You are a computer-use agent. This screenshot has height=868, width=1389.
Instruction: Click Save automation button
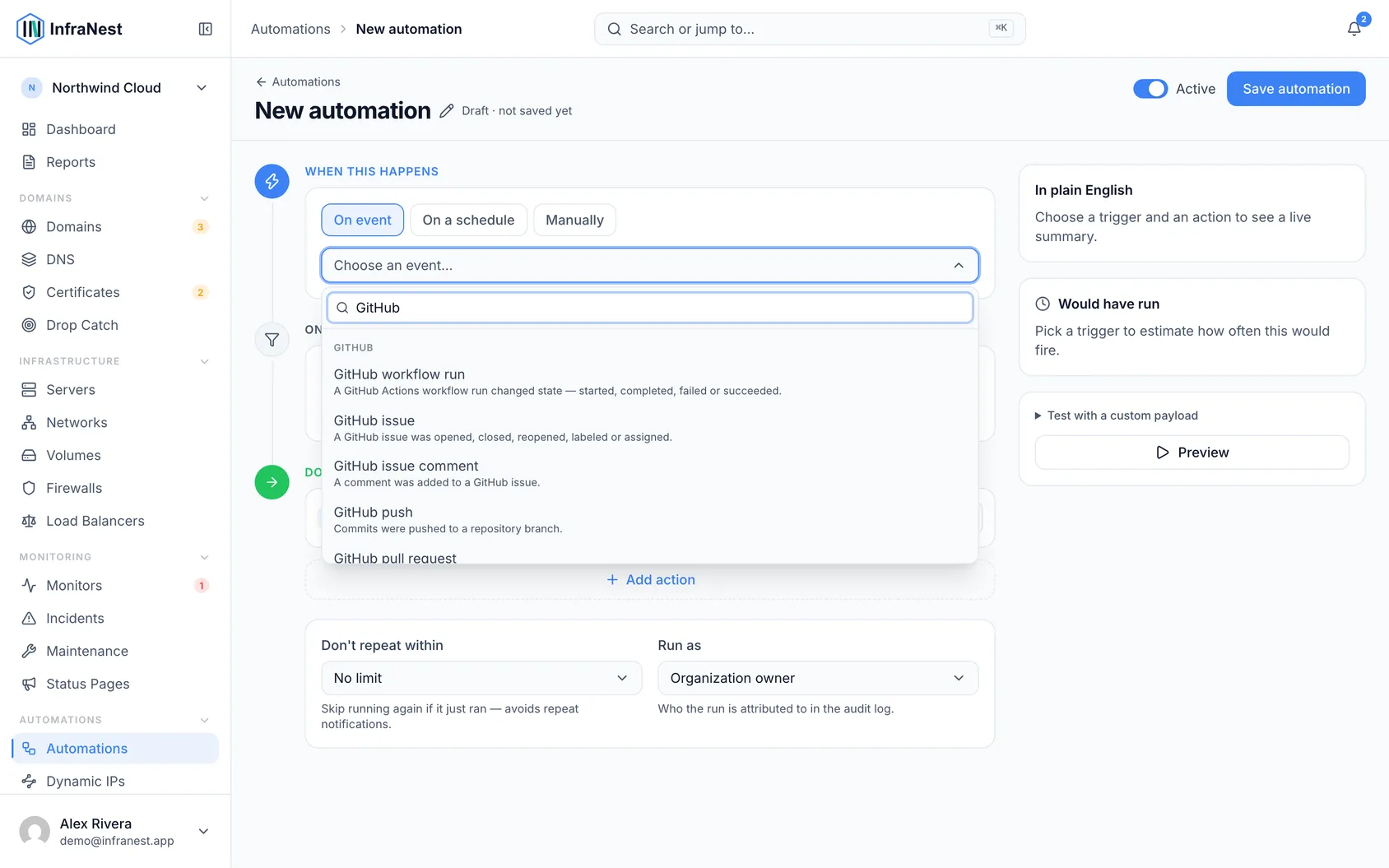click(1296, 89)
